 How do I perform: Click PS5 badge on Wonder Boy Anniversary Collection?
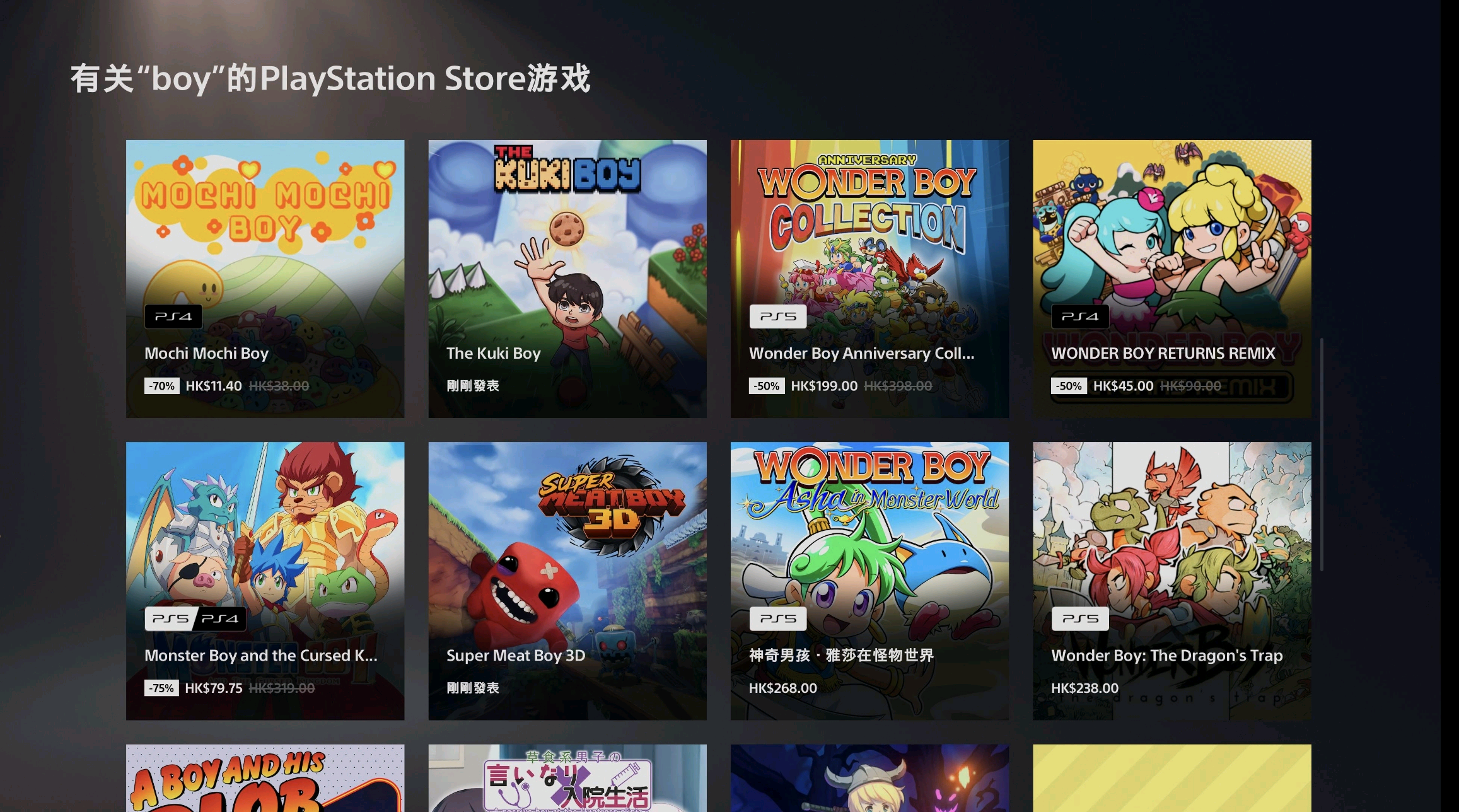pos(777,316)
